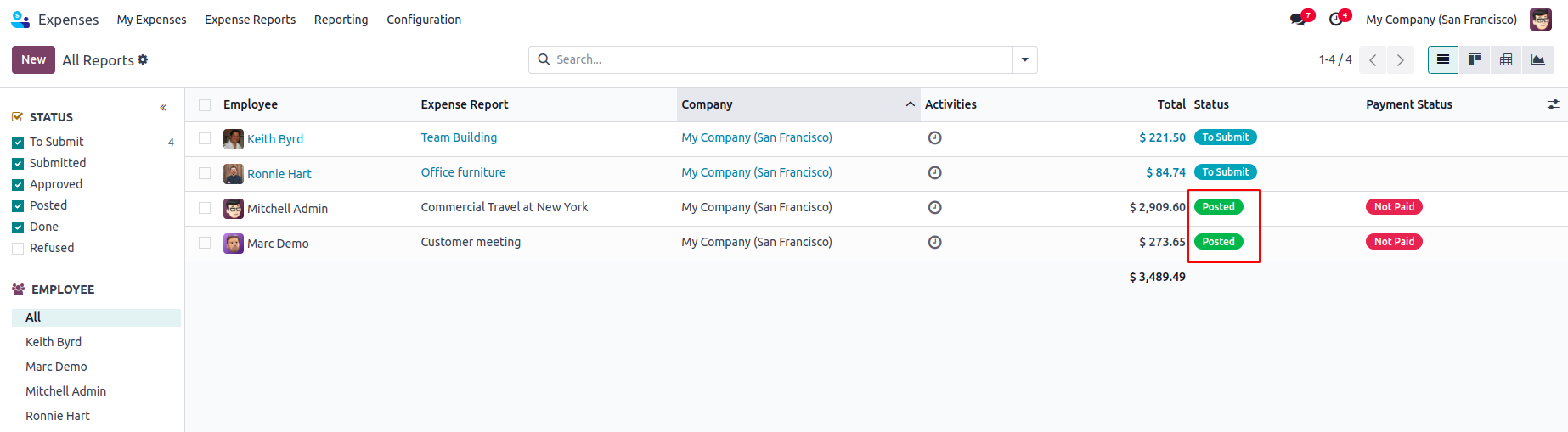Image resolution: width=1568 pixels, height=432 pixels.
Task: Expand the search options dropdown
Action: [x=1025, y=59]
